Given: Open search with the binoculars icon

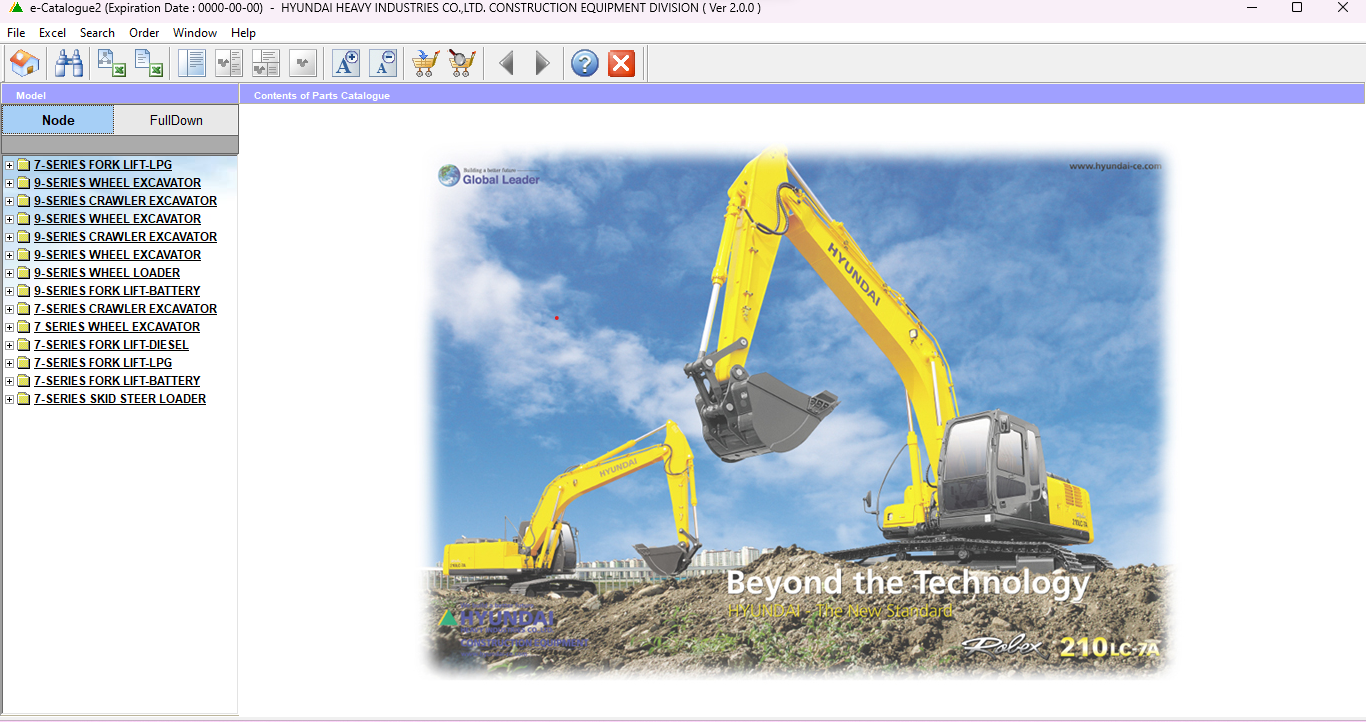Looking at the screenshot, I should pos(69,64).
